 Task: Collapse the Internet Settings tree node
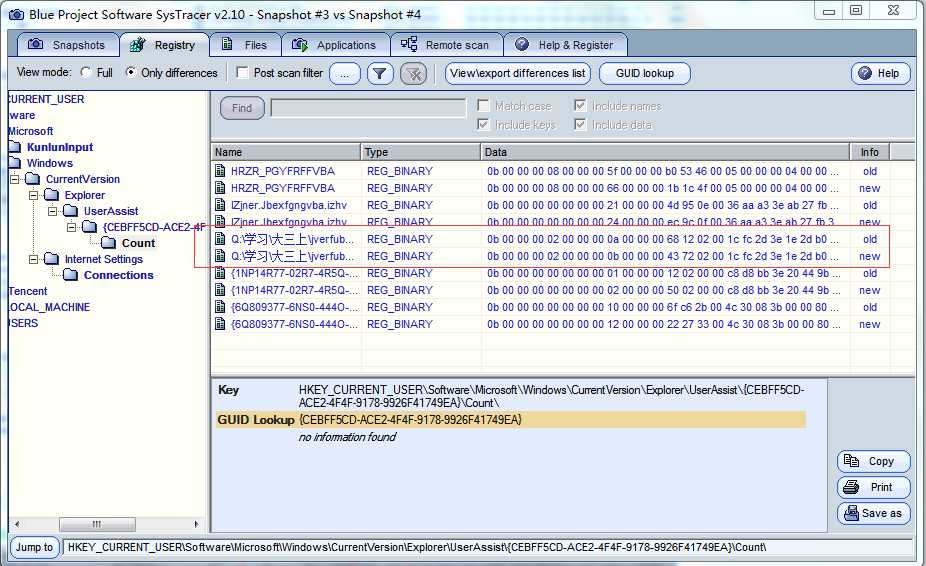33,258
